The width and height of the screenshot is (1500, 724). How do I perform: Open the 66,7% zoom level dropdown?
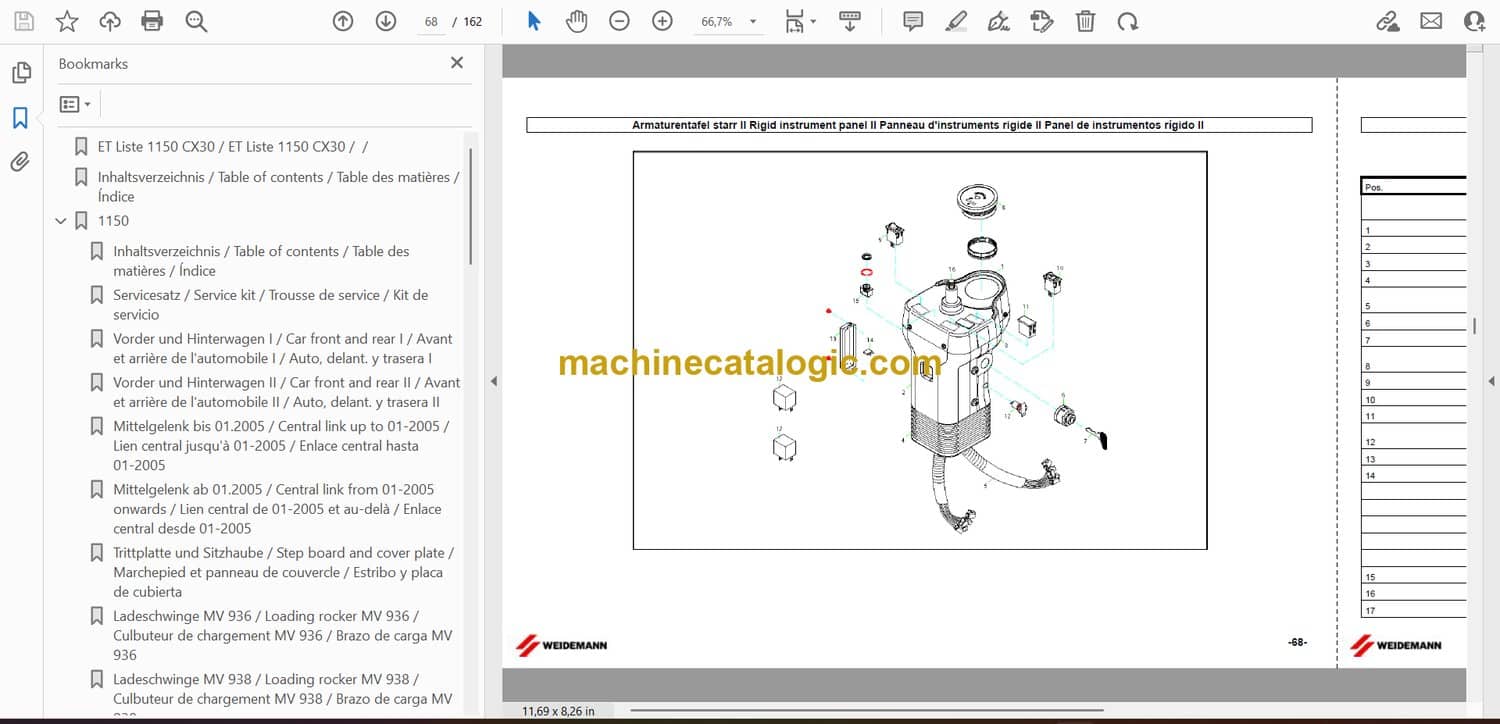pyautogui.click(x=728, y=21)
